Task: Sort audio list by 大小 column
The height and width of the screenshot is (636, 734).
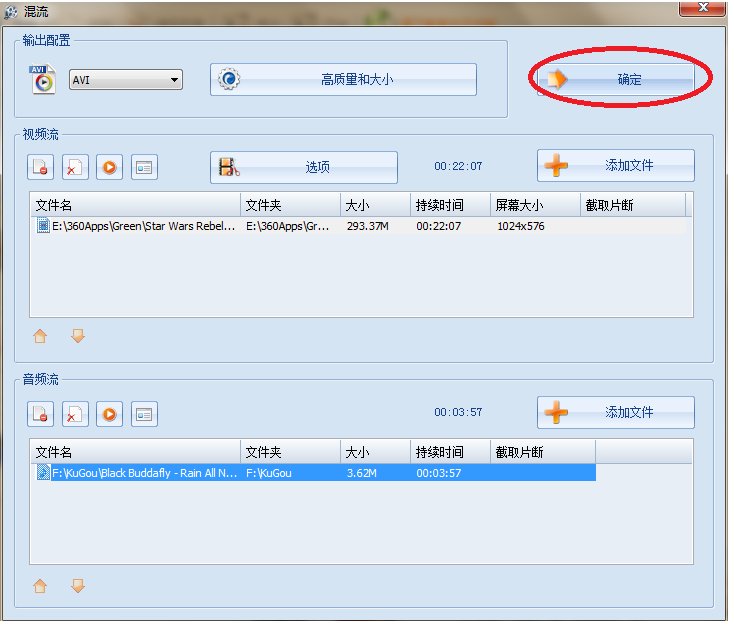Action: [x=375, y=452]
